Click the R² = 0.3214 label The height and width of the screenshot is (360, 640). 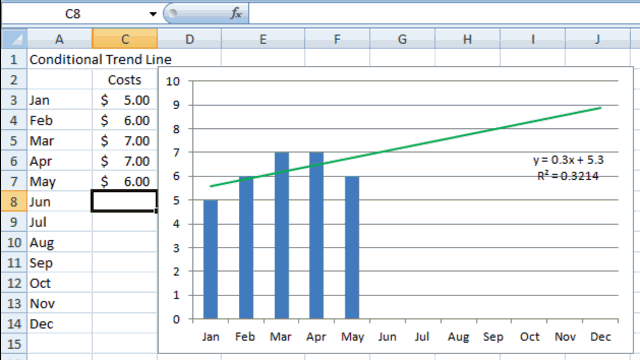click(568, 176)
